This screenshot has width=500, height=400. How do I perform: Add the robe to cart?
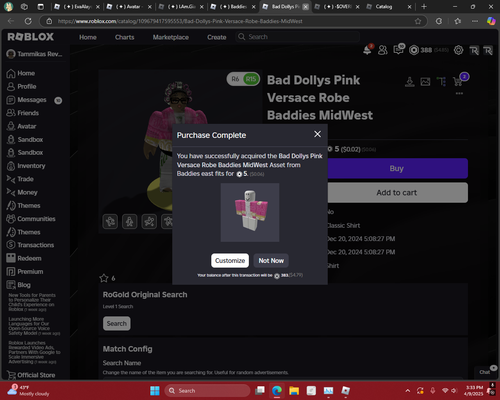click(x=397, y=193)
